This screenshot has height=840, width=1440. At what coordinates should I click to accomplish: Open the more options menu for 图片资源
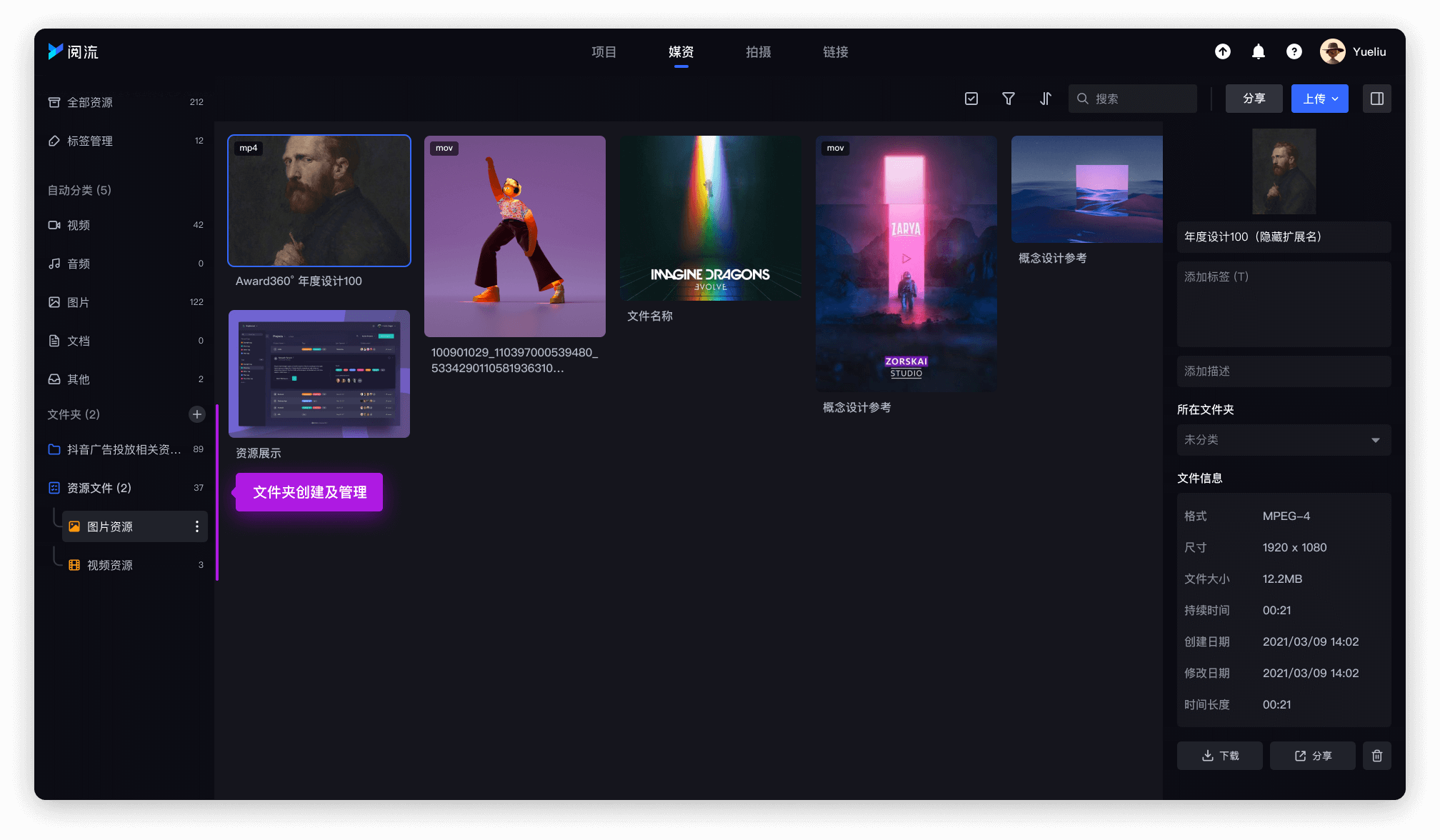[197, 526]
